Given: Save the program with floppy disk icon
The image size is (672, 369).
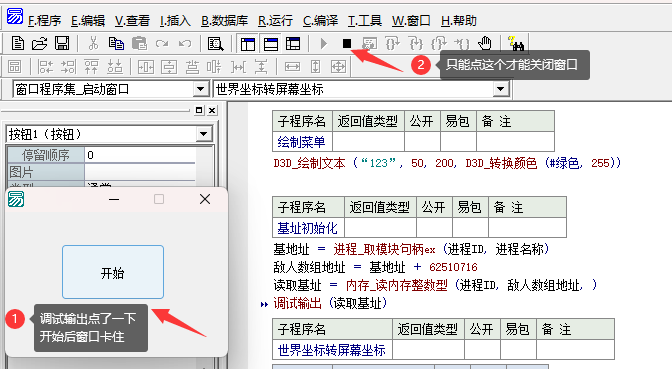Looking at the screenshot, I should tap(62, 43).
